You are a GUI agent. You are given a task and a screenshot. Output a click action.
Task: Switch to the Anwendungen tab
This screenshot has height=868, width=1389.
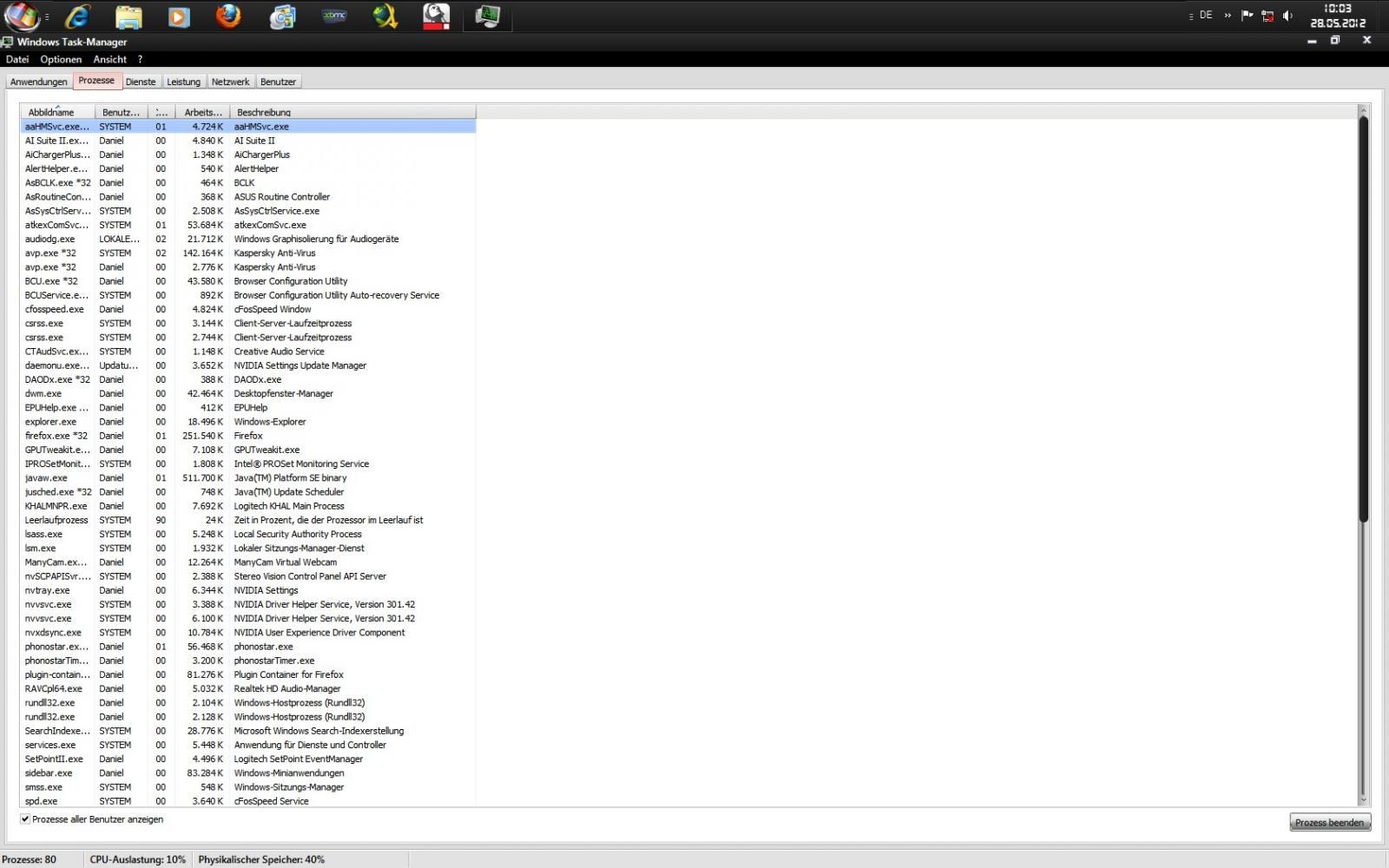tap(39, 82)
